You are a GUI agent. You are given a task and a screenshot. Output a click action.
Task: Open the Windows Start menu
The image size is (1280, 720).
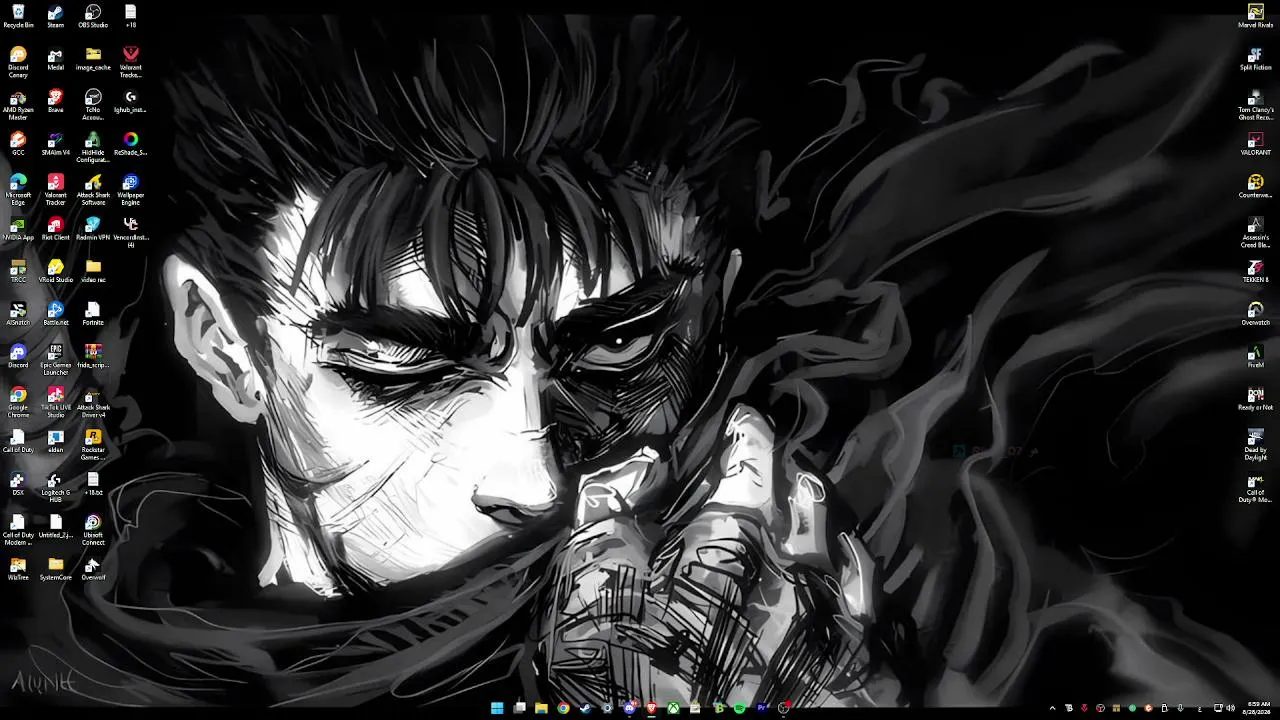click(x=497, y=708)
